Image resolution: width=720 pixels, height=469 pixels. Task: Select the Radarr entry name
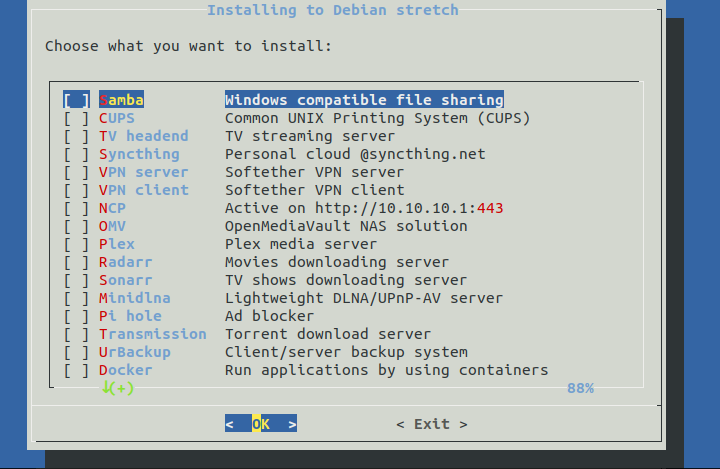tap(125, 262)
